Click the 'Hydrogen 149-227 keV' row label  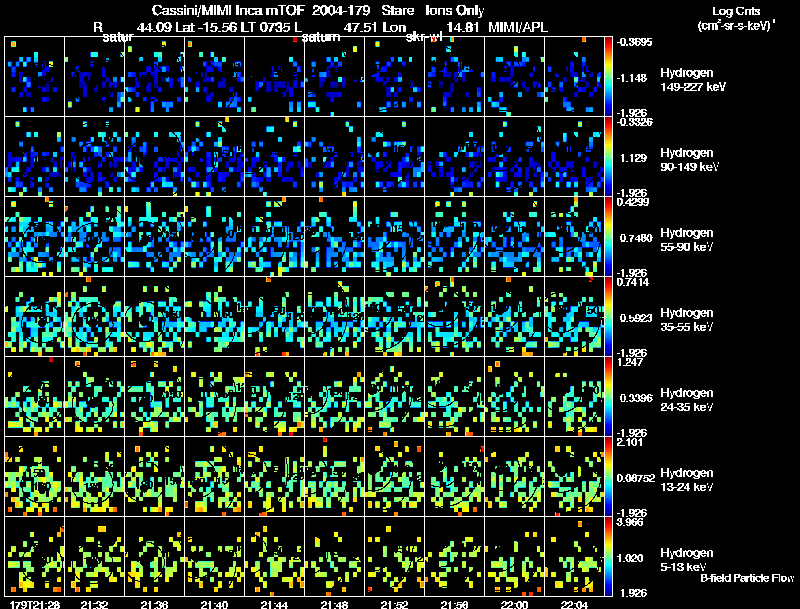[x=693, y=80]
